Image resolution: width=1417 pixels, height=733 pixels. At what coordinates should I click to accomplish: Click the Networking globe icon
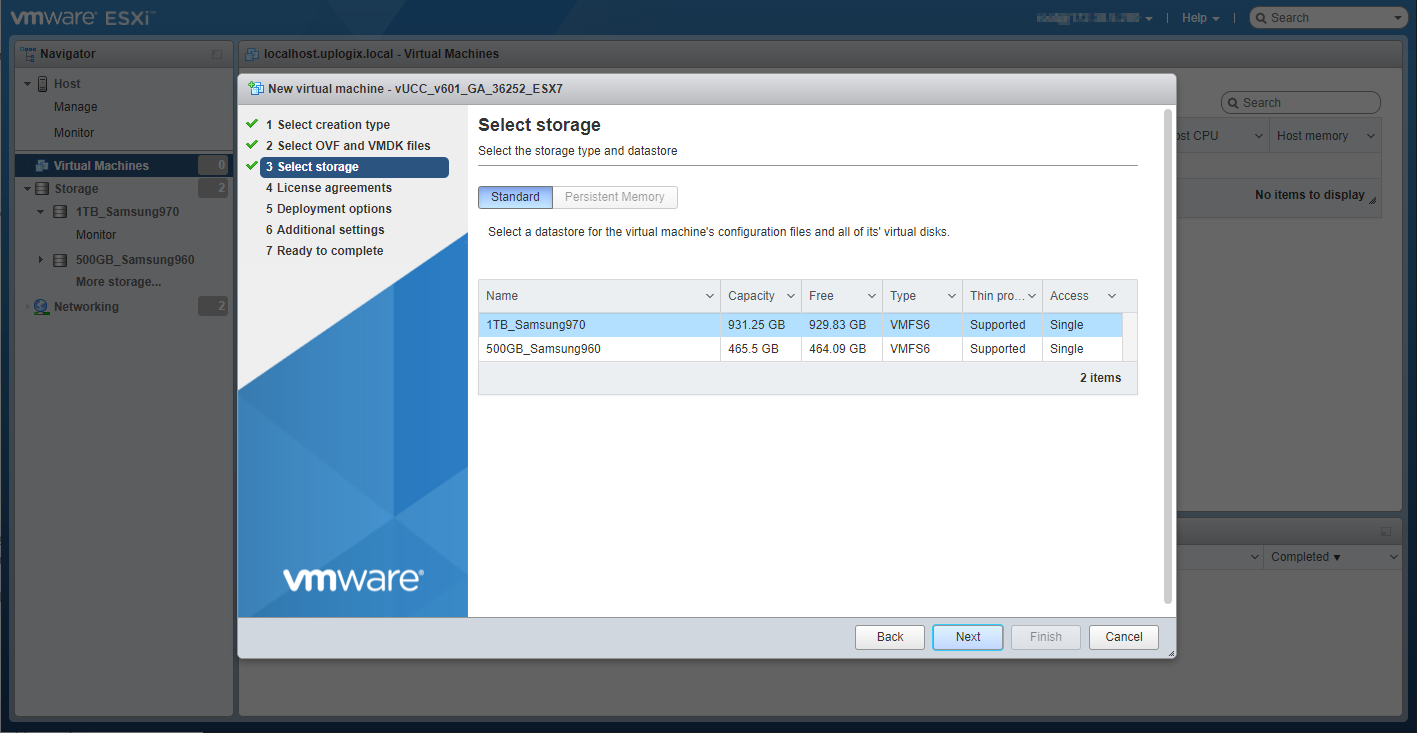41,307
